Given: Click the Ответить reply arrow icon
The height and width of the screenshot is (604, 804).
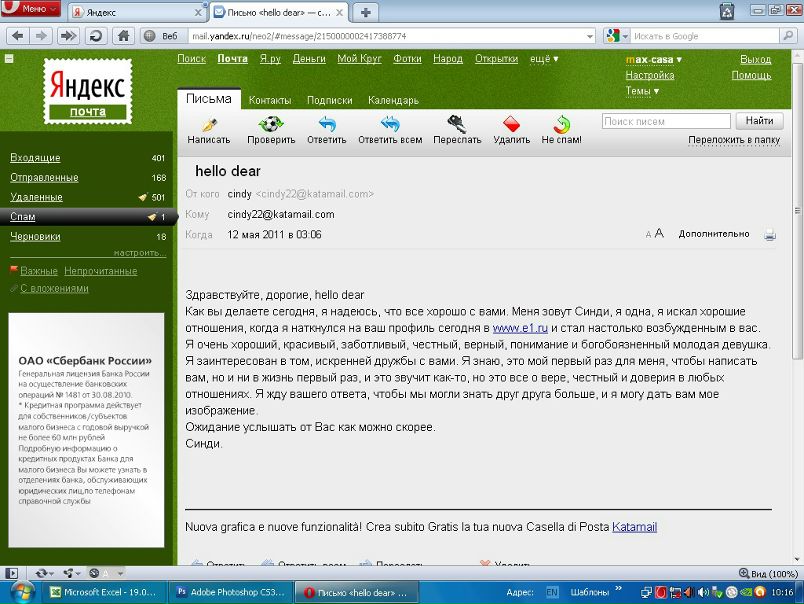Looking at the screenshot, I should click(327, 125).
